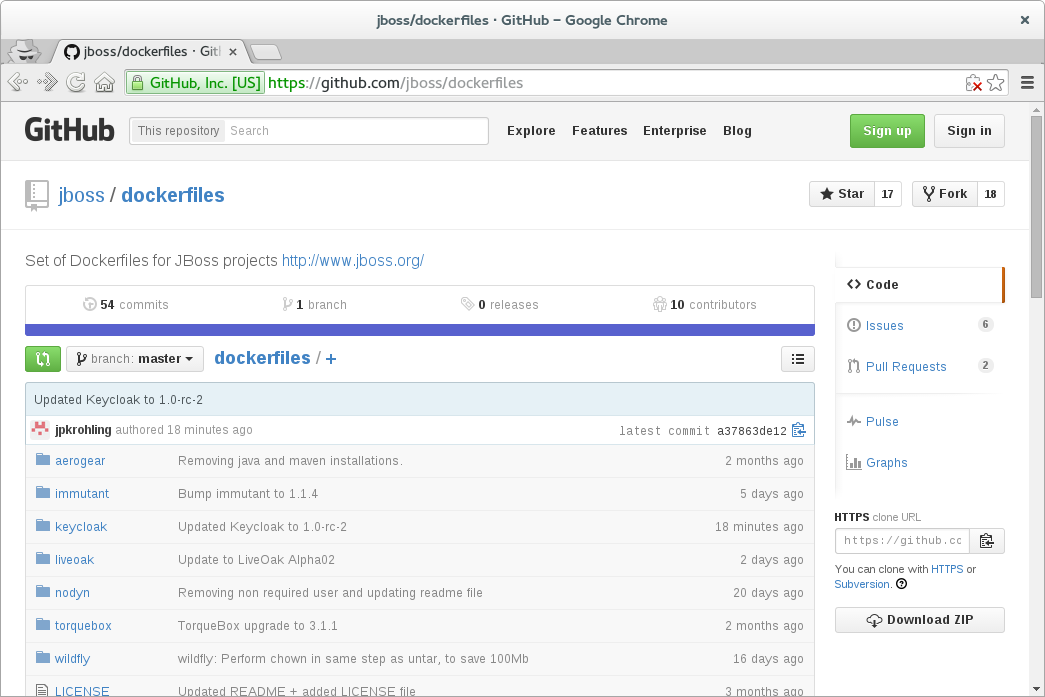Open the branch: master dropdown
Screen dimensions: 1045x697
(x=134, y=358)
